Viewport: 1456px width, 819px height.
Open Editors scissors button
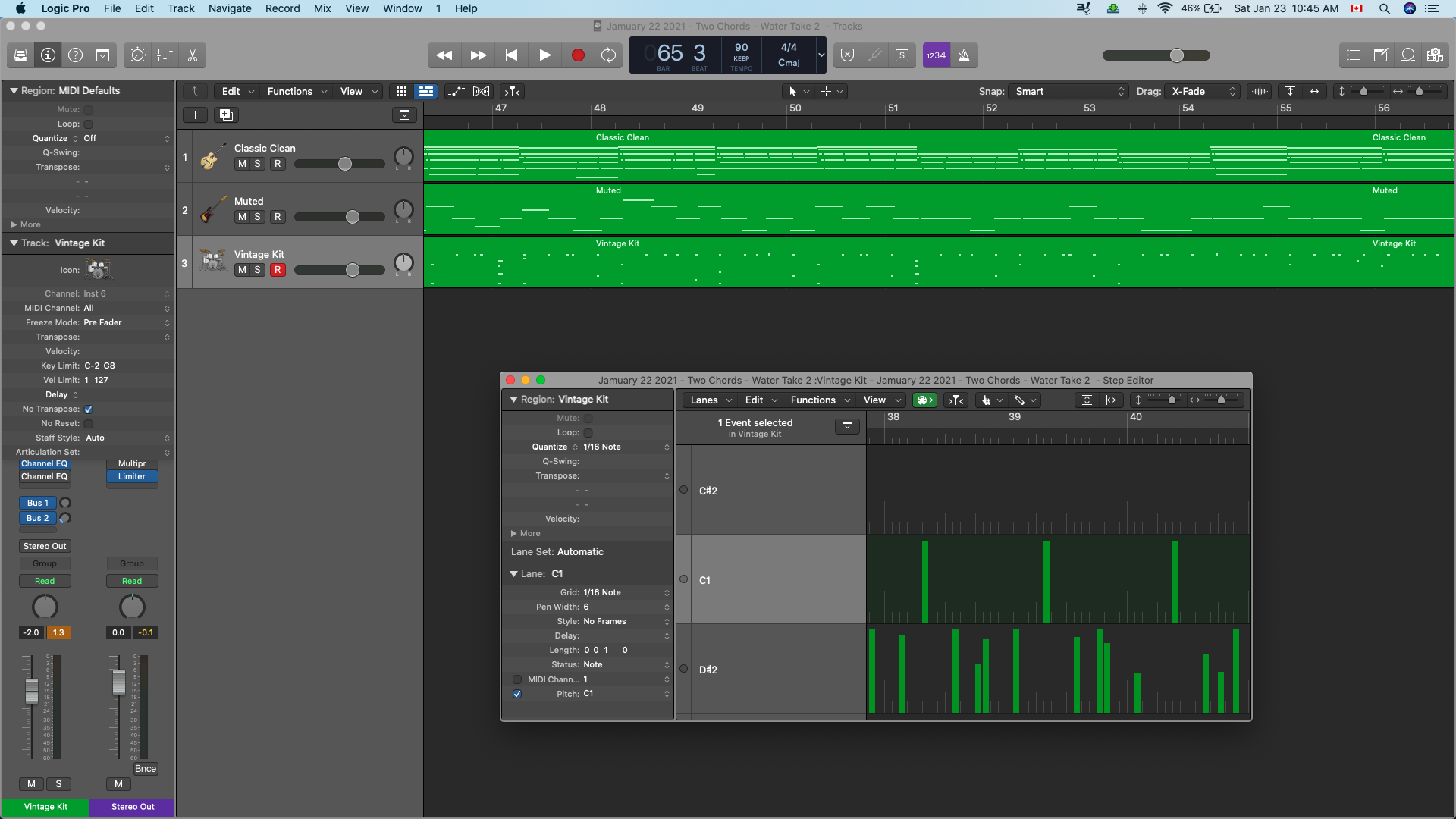coord(192,55)
